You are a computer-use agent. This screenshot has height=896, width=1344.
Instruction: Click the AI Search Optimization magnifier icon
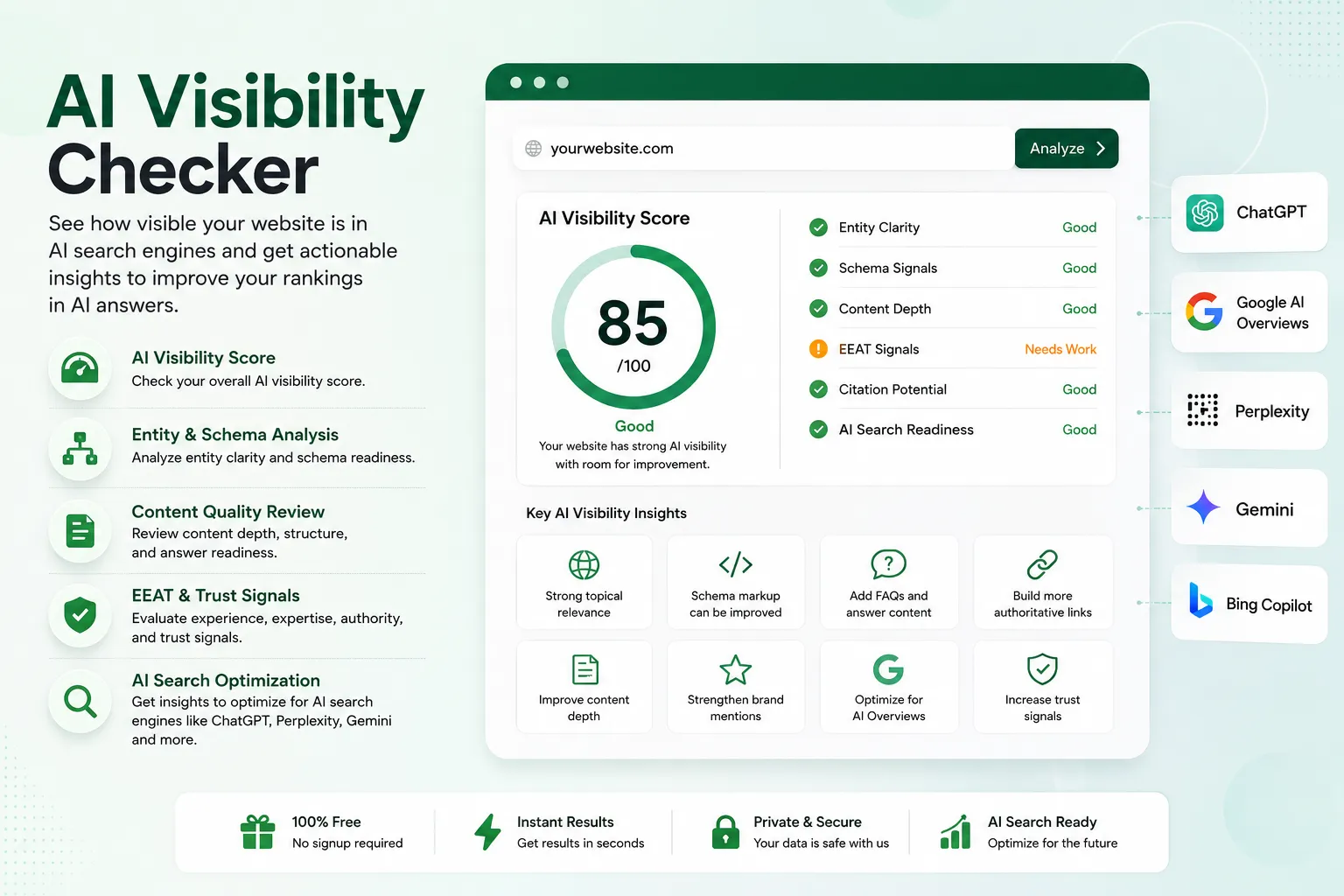(80, 701)
